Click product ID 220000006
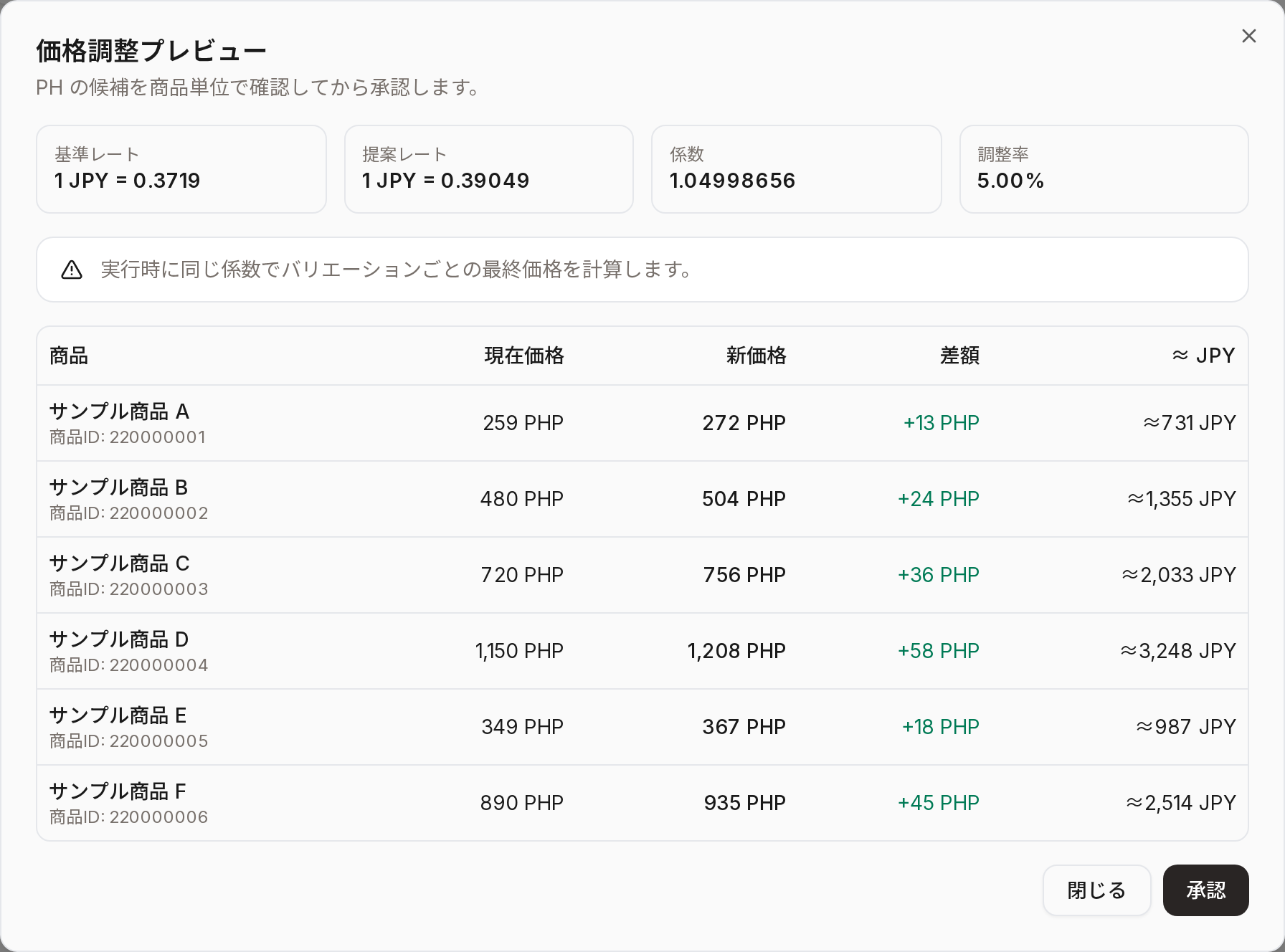The image size is (1285, 952). click(x=128, y=817)
